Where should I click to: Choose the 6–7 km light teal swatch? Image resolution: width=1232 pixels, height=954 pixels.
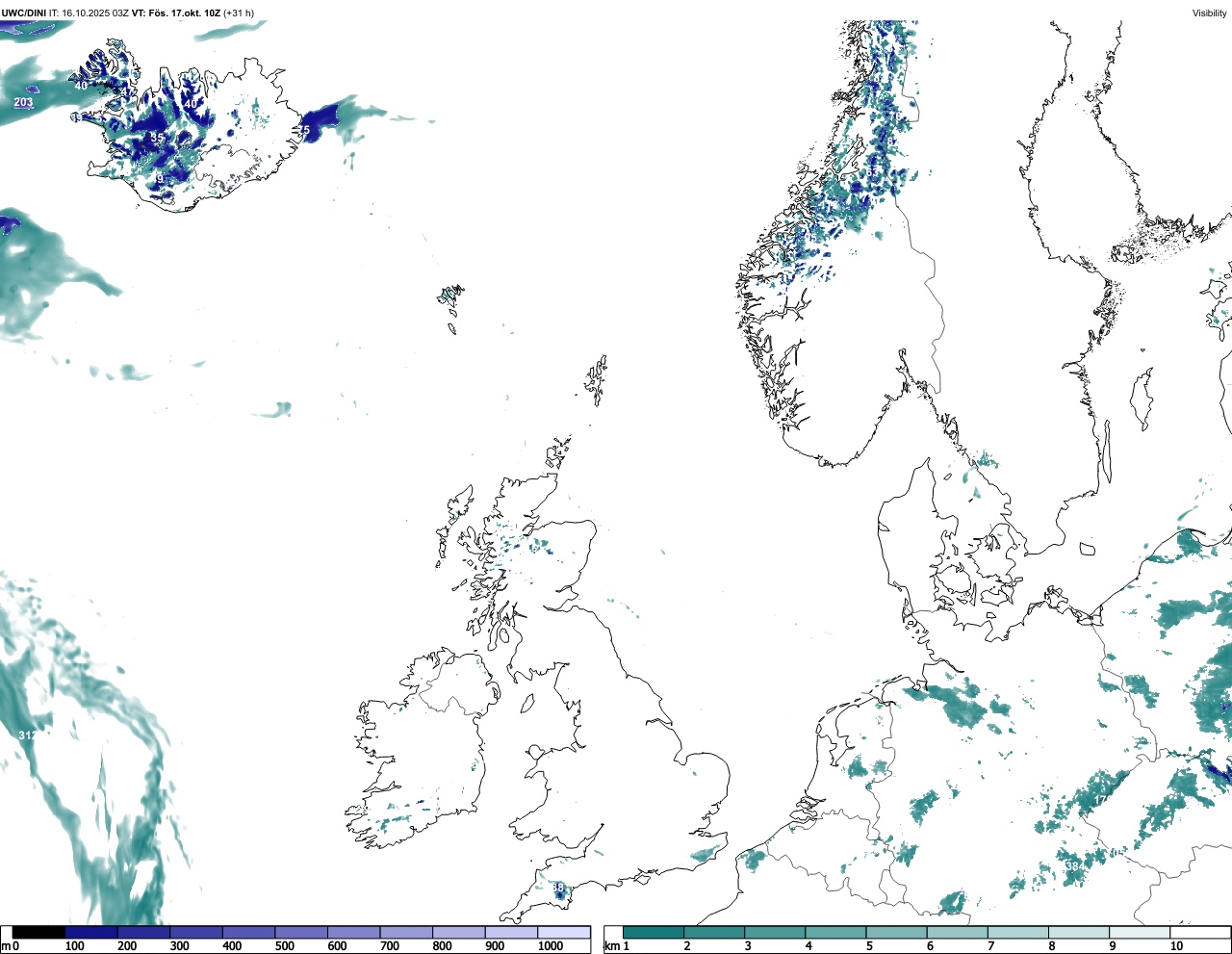point(957,932)
